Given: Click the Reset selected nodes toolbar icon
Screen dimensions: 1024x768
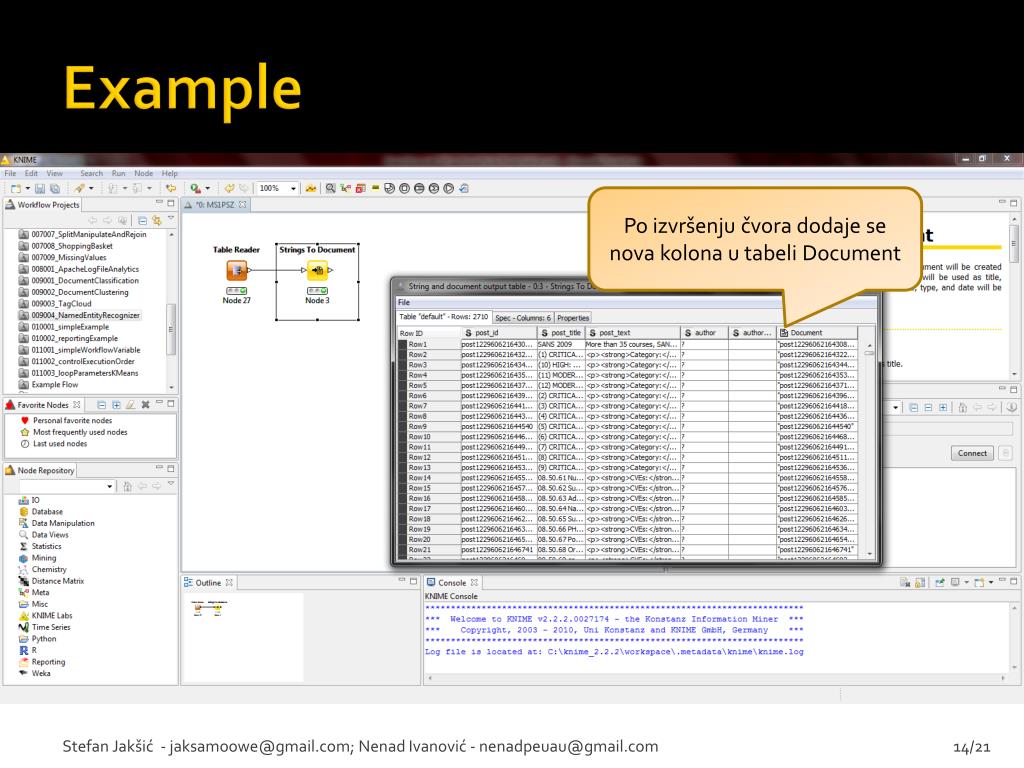Looking at the screenshot, I should pyautogui.click(x=360, y=189).
